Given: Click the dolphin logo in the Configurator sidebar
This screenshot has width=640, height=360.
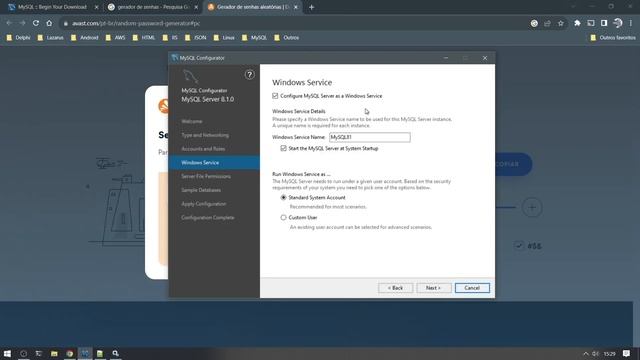Looking at the screenshot, I should click(x=191, y=76).
